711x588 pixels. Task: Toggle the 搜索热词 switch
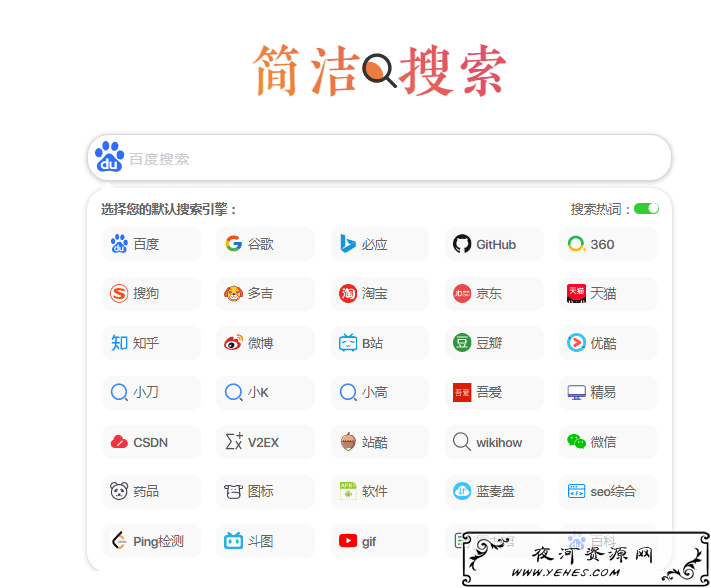[646, 209]
